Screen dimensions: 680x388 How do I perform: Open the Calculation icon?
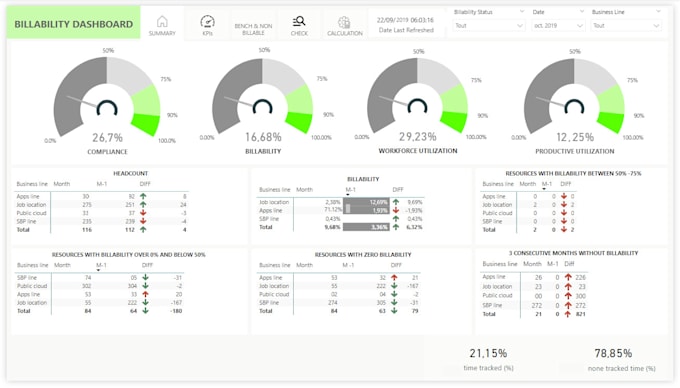coord(344,22)
